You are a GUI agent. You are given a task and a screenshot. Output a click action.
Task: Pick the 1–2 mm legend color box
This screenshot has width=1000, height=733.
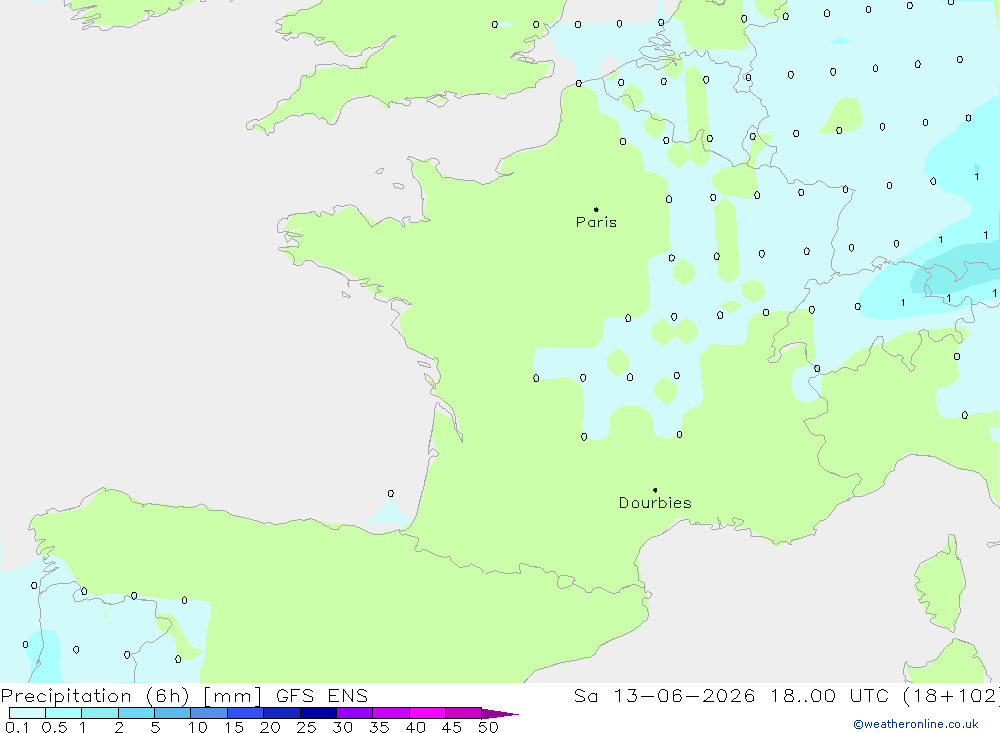(x=100, y=713)
